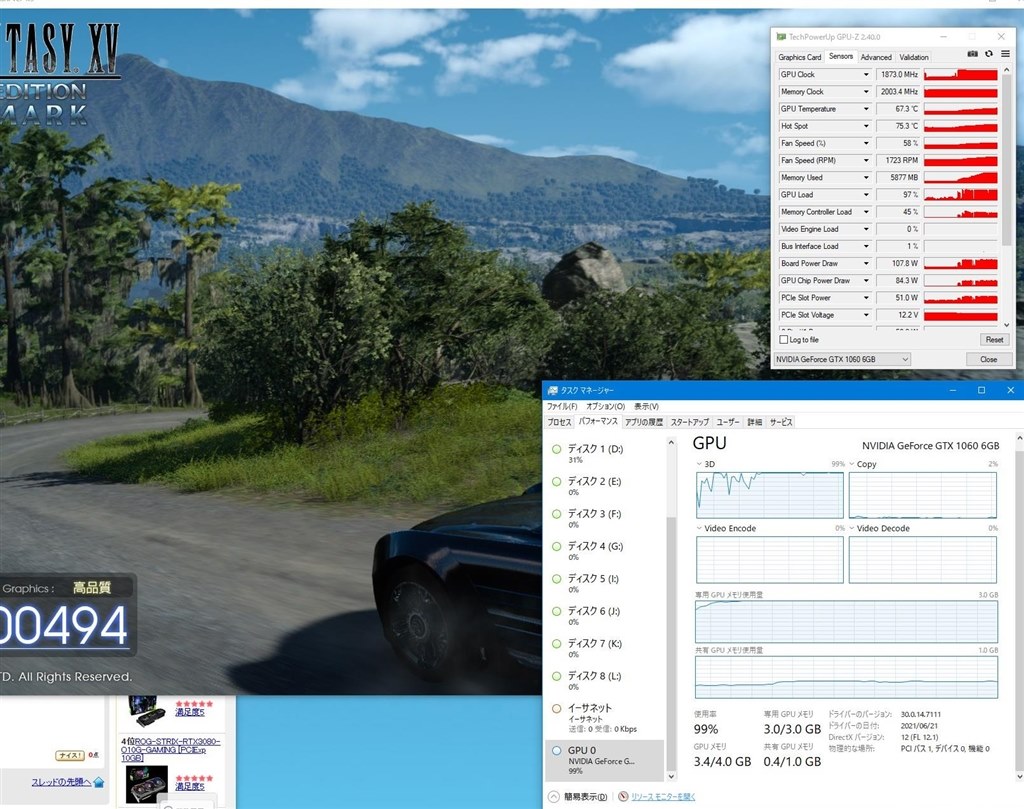
Task: Switch to 詳細 tab in Task Manager
Action: point(755,422)
